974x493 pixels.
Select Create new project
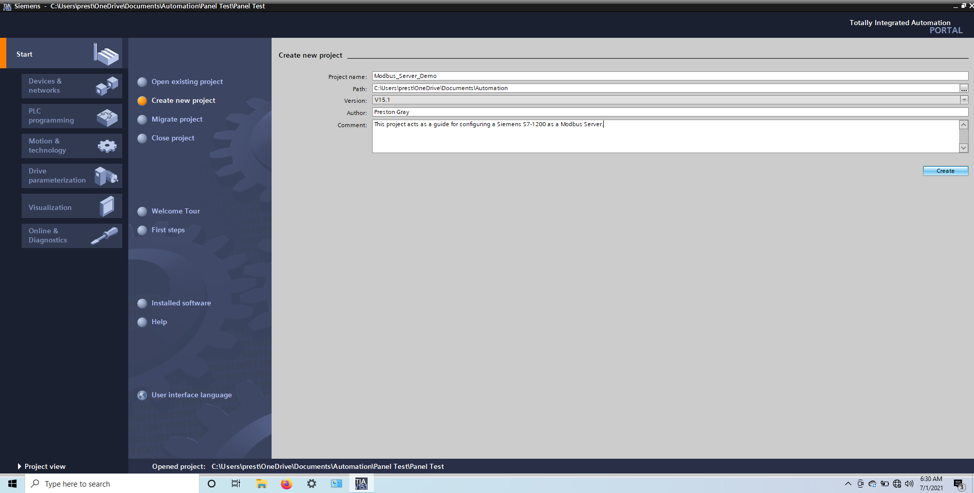183,100
